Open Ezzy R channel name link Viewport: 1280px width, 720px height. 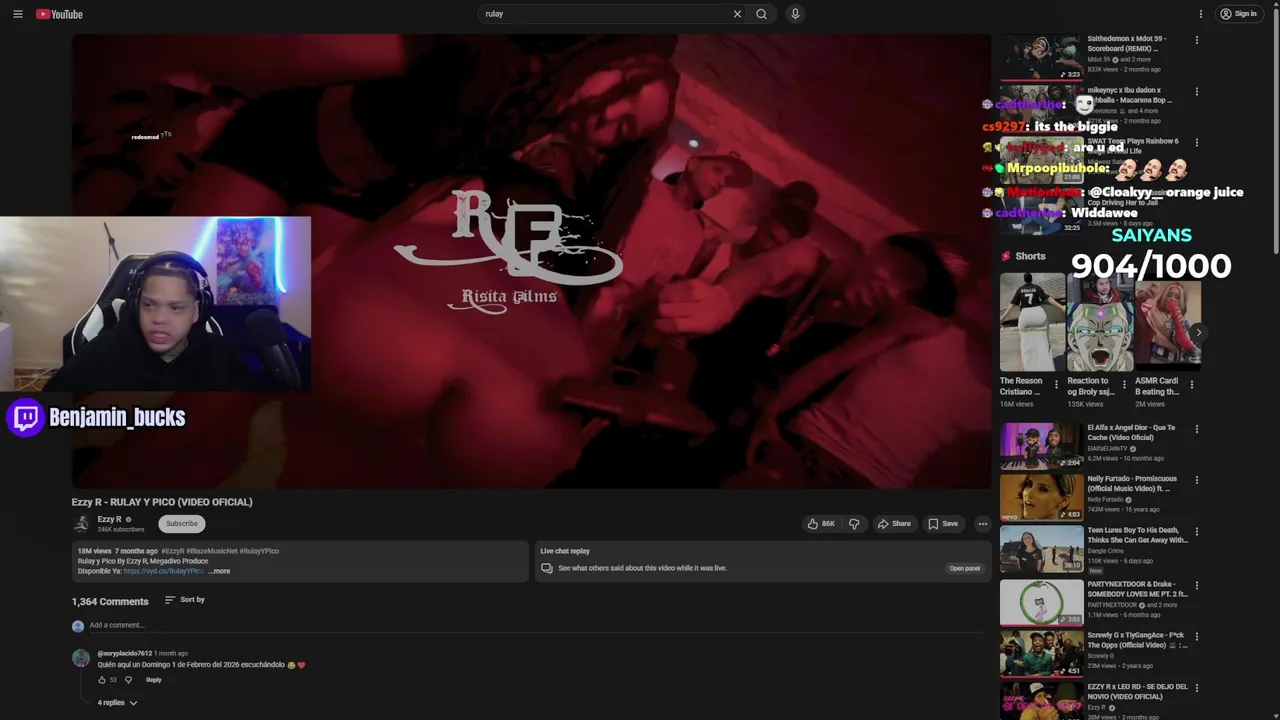109,519
